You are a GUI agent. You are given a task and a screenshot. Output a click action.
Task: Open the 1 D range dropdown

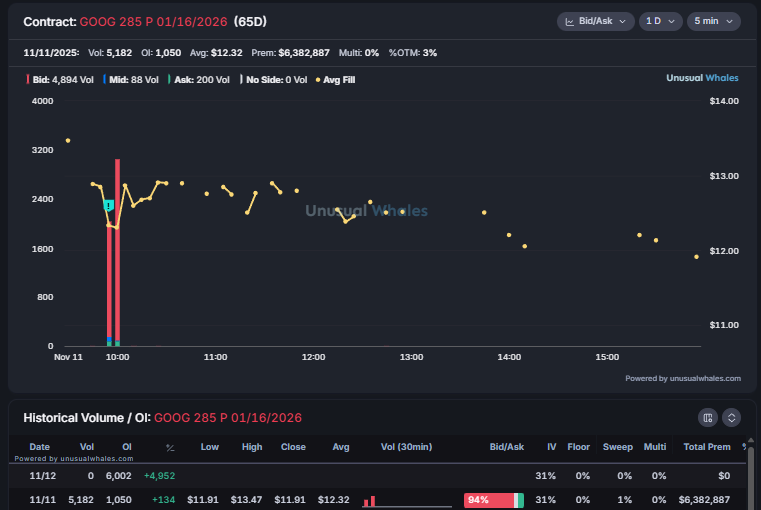point(659,21)
